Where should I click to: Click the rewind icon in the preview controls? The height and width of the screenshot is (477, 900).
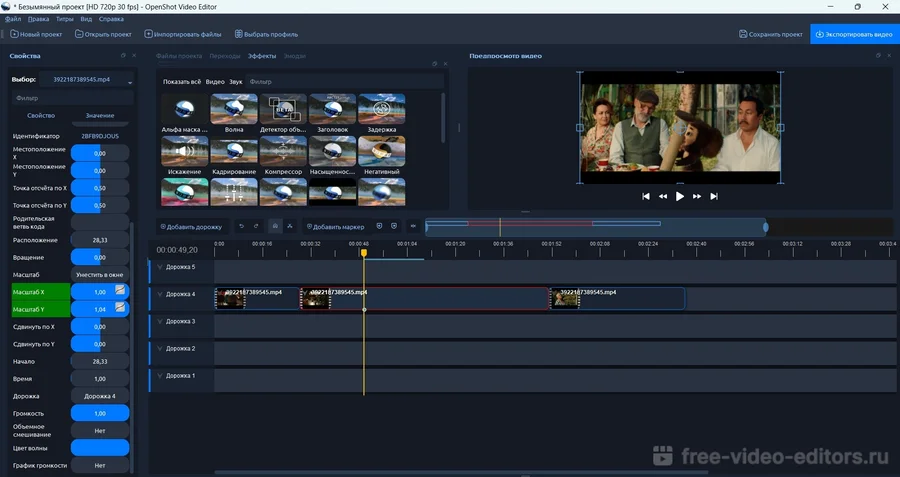tap(662, 197)
